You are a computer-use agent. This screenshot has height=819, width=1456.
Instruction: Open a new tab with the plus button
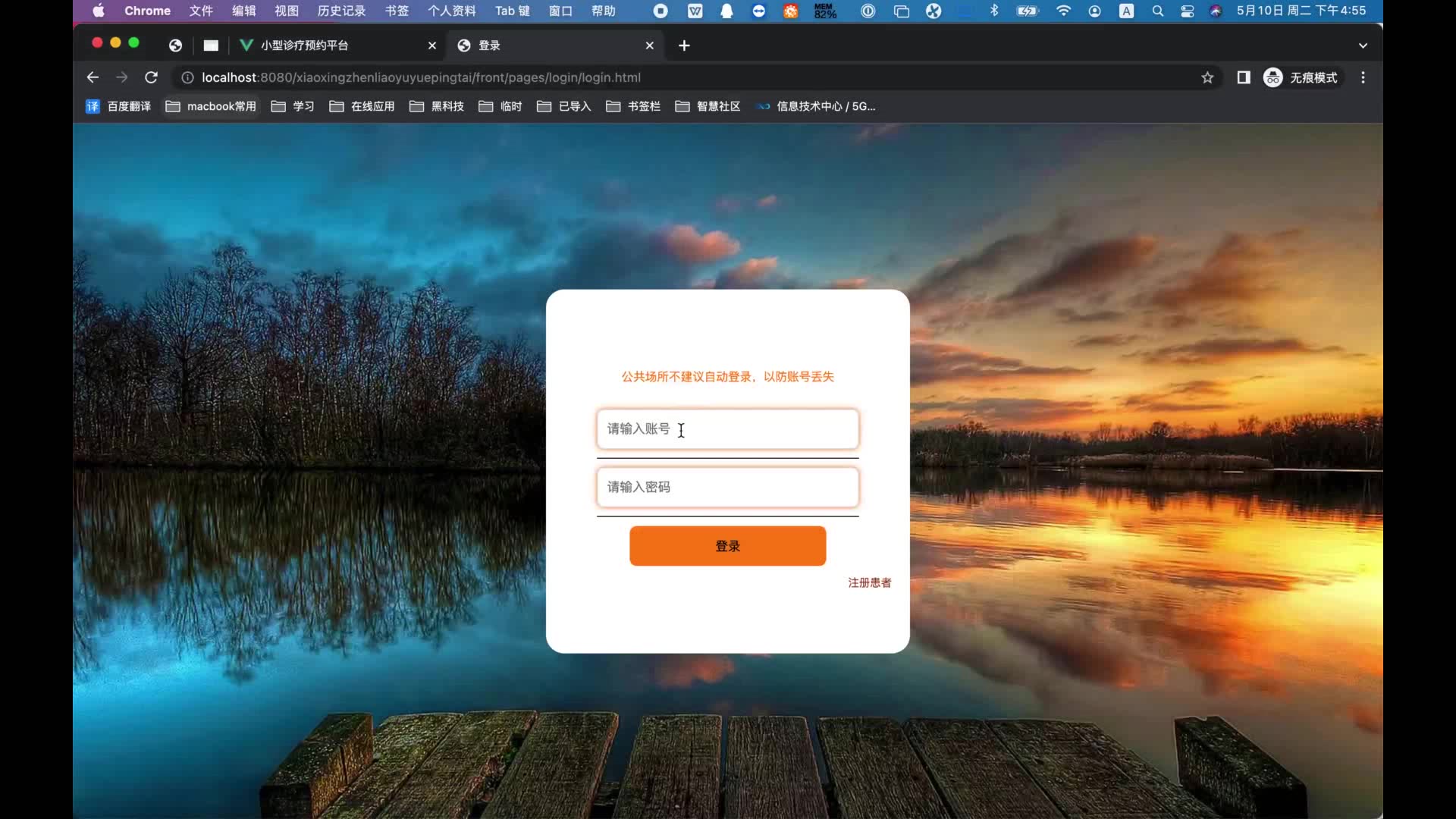point(684,45)
